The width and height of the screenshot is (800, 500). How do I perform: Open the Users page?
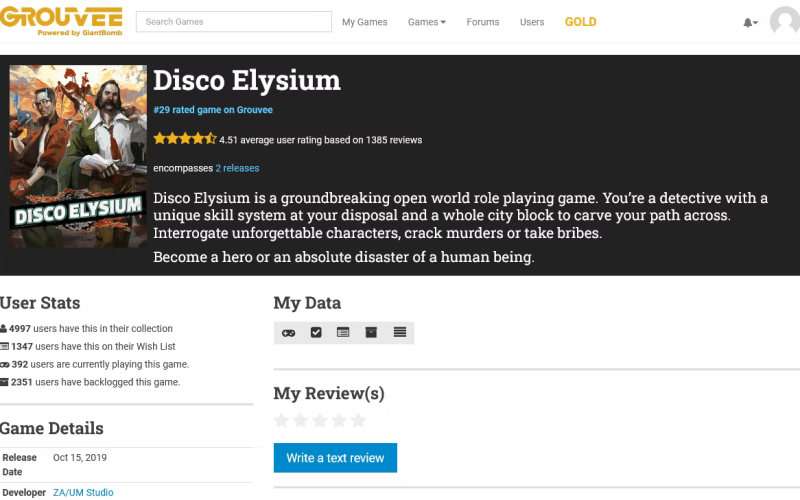[532, 22]
